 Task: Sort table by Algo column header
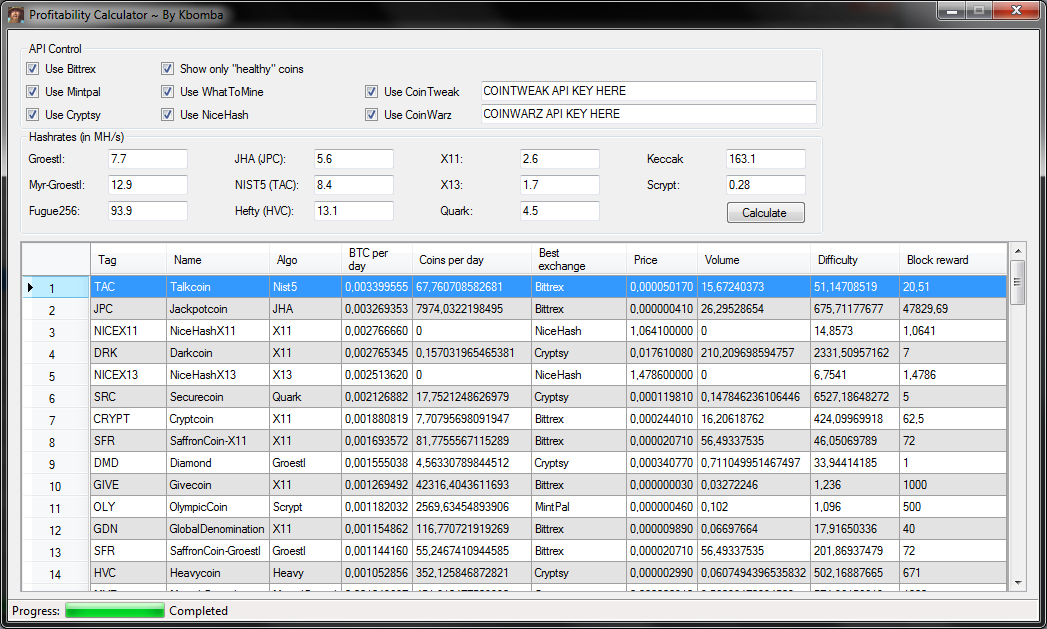[305, 260]
